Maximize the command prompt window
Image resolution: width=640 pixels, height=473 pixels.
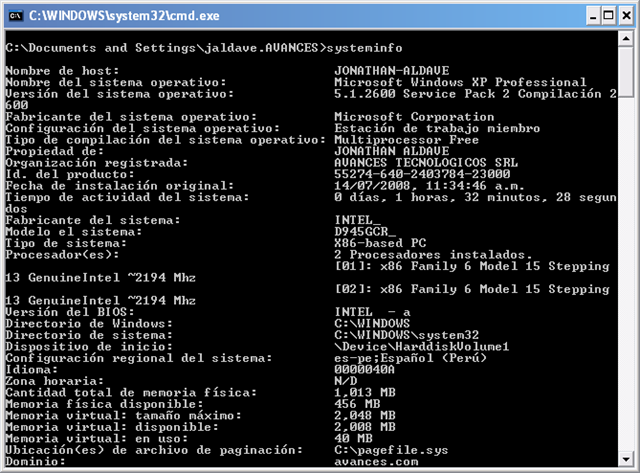click(609, 16)
